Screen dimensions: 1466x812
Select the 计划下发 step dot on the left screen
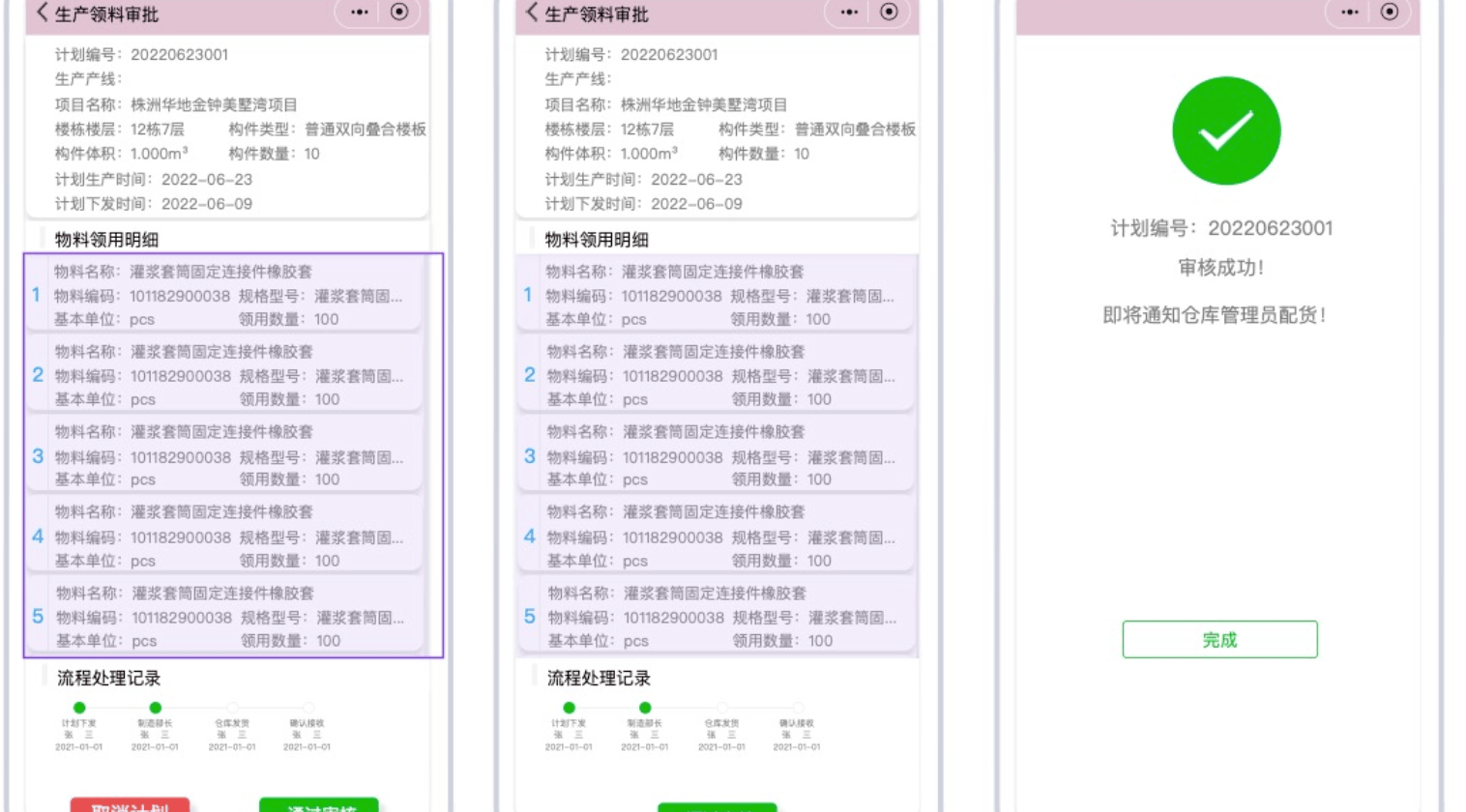pyautogui.click(x=79, y=708)
